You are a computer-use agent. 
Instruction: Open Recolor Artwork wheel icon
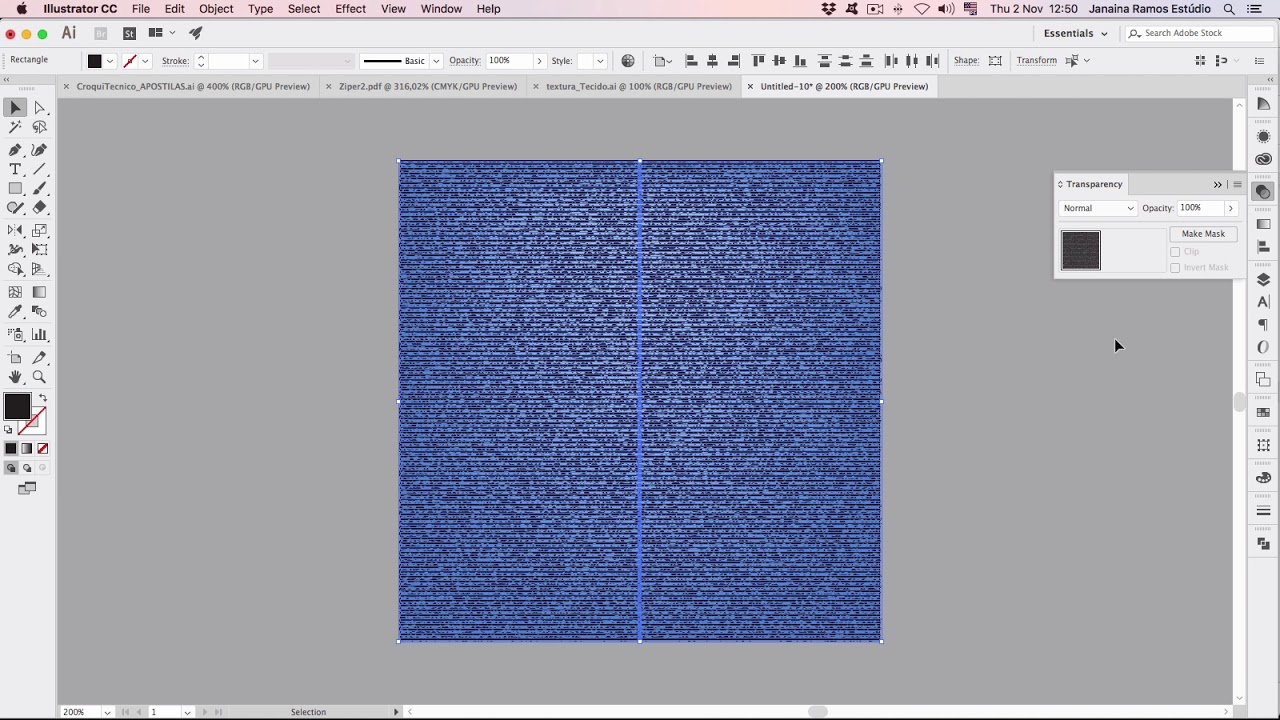tap(628, 60)
